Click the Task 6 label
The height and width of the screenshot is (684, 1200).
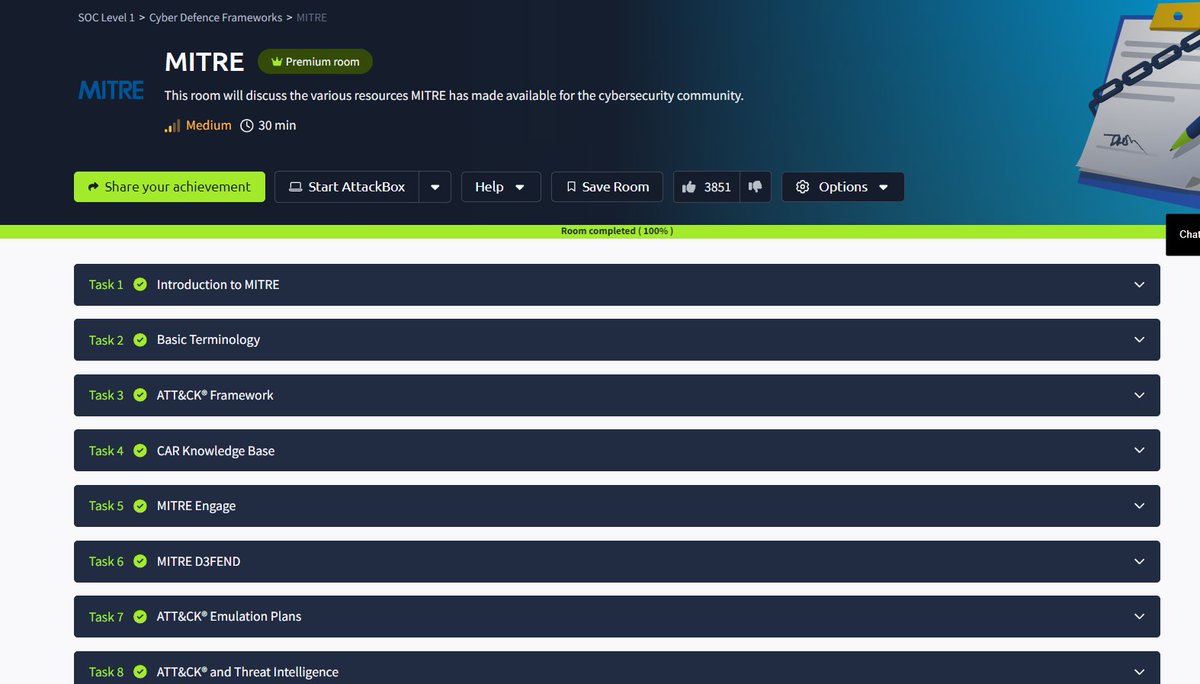[x=106, y=562]
